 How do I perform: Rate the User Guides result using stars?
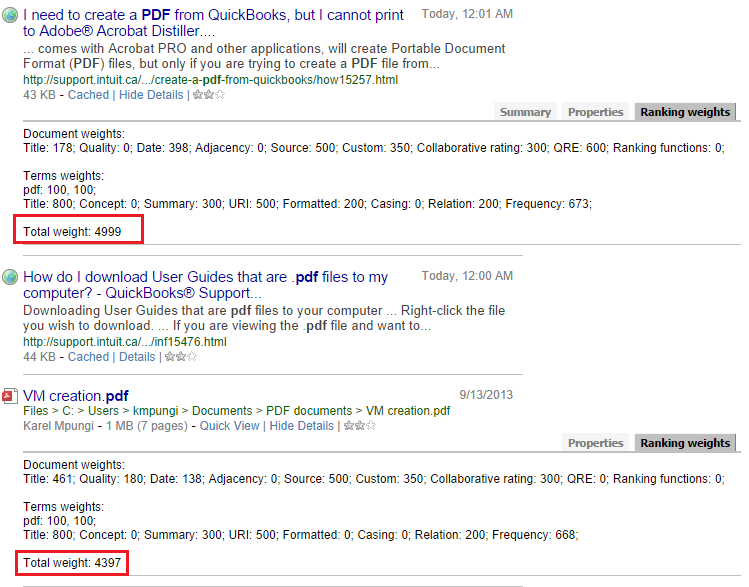(x=181, y=356)
